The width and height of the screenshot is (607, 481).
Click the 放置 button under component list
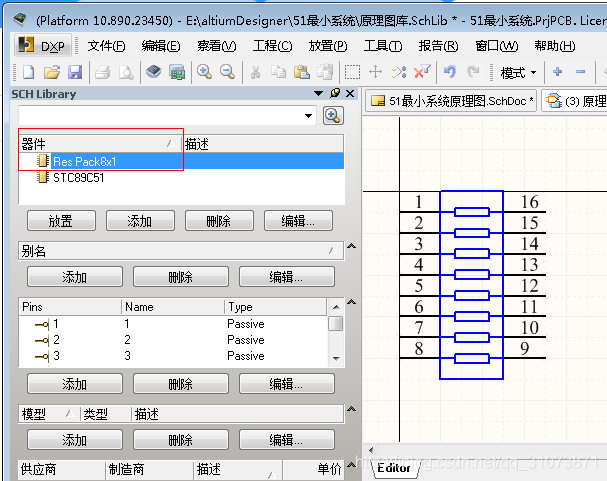(x=60, y=221)
